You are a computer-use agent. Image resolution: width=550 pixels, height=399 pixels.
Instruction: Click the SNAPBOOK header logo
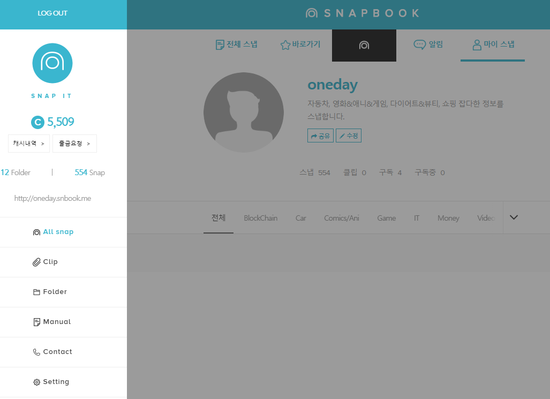click(x=362, y=13)
